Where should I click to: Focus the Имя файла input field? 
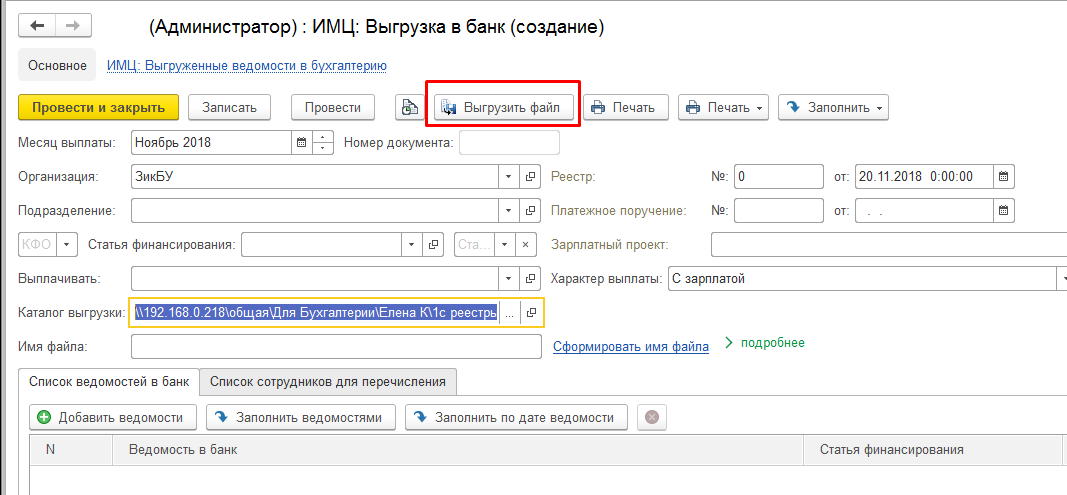tap(336, 347)
